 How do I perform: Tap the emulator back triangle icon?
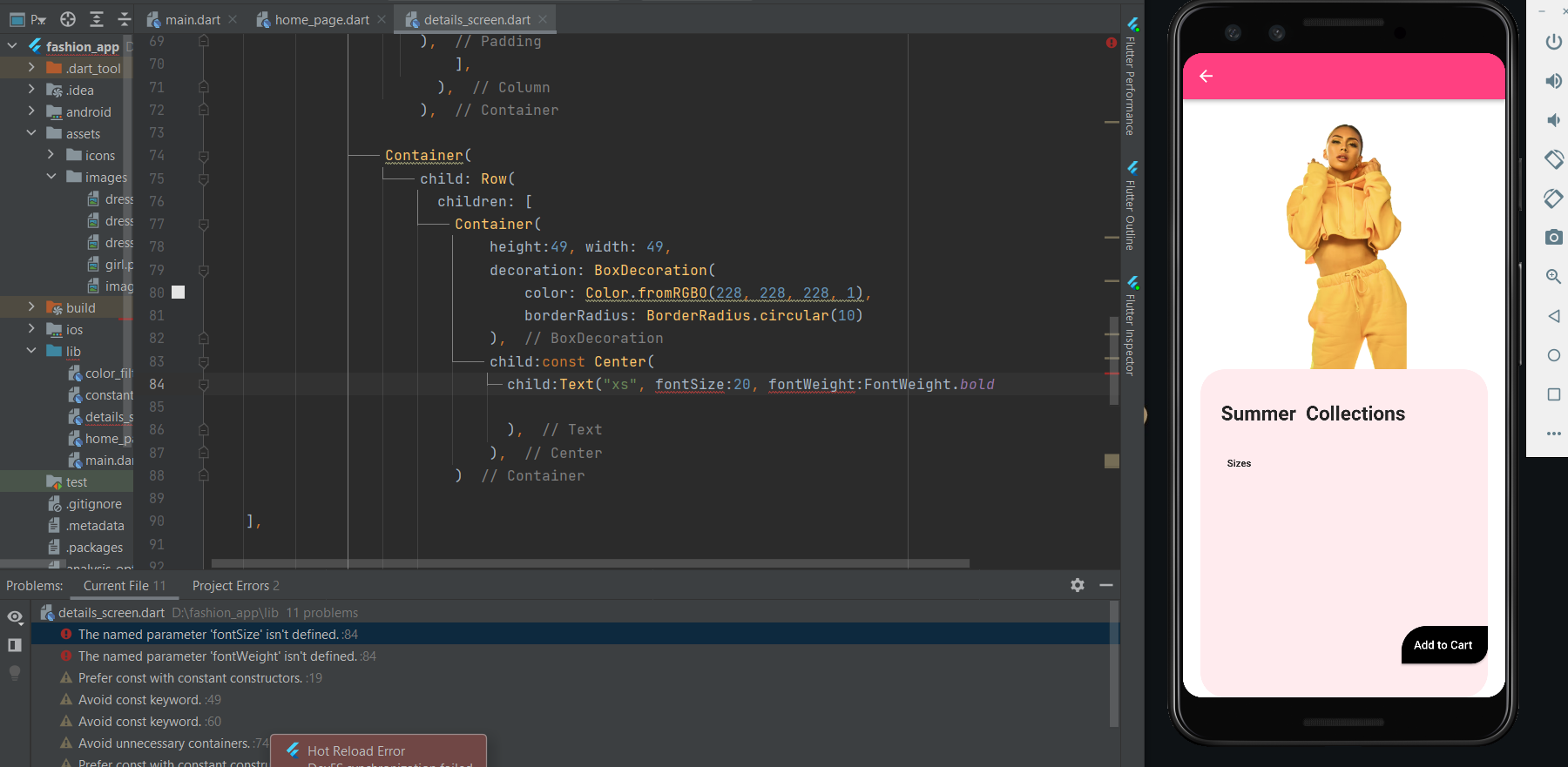point(1553,316)
